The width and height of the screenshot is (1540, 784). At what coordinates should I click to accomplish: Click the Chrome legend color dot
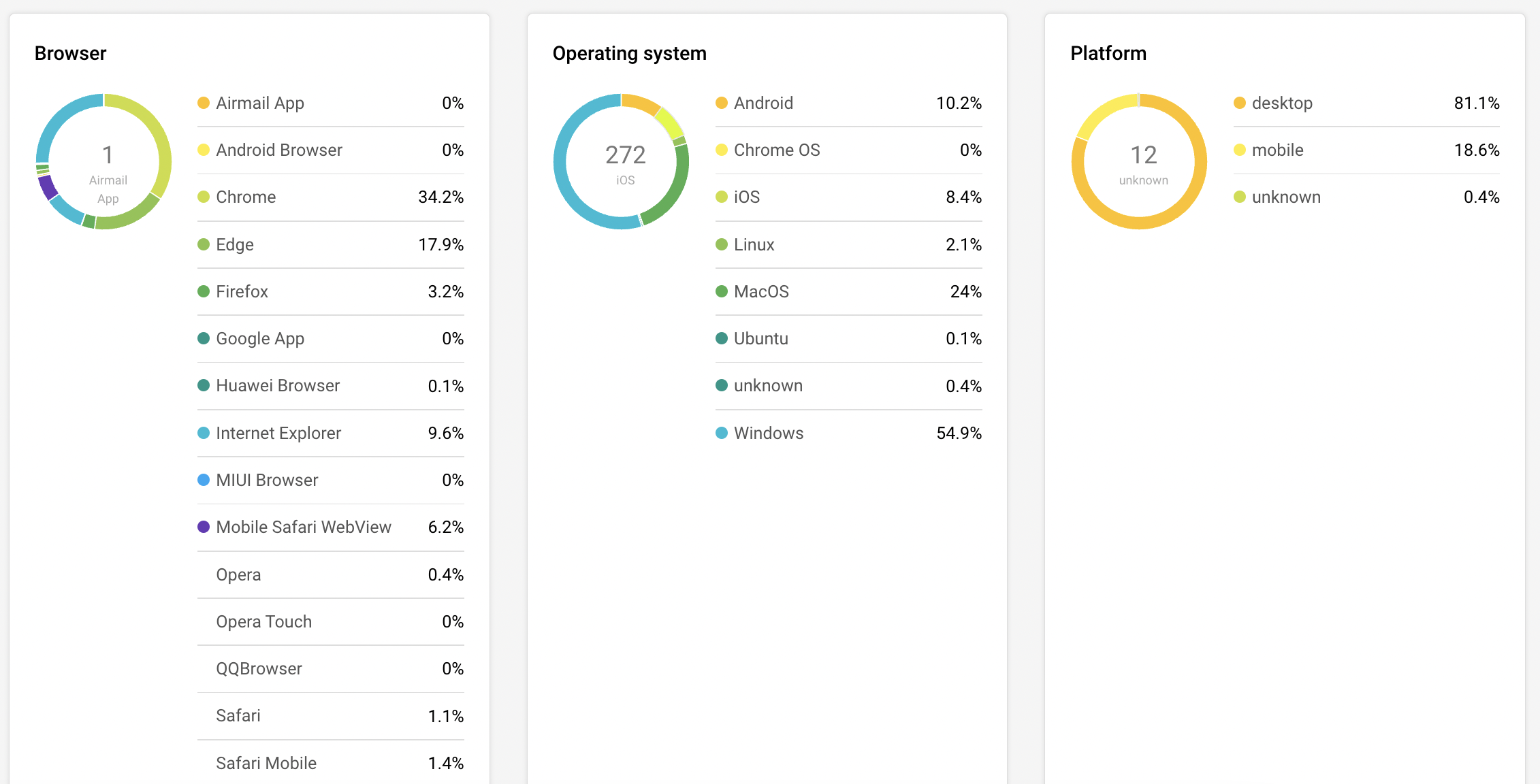pyautogui.click(x=204, y=197)
